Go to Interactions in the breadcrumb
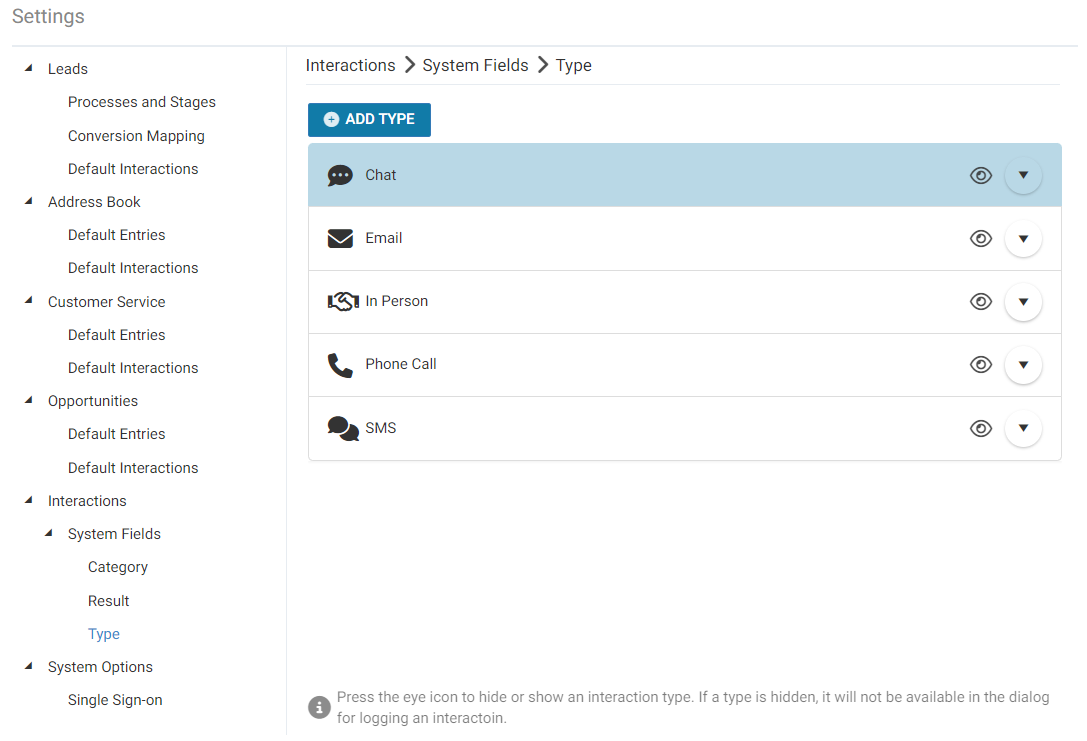This screenshot has width=1087, height=741. [x=350, y=65]
